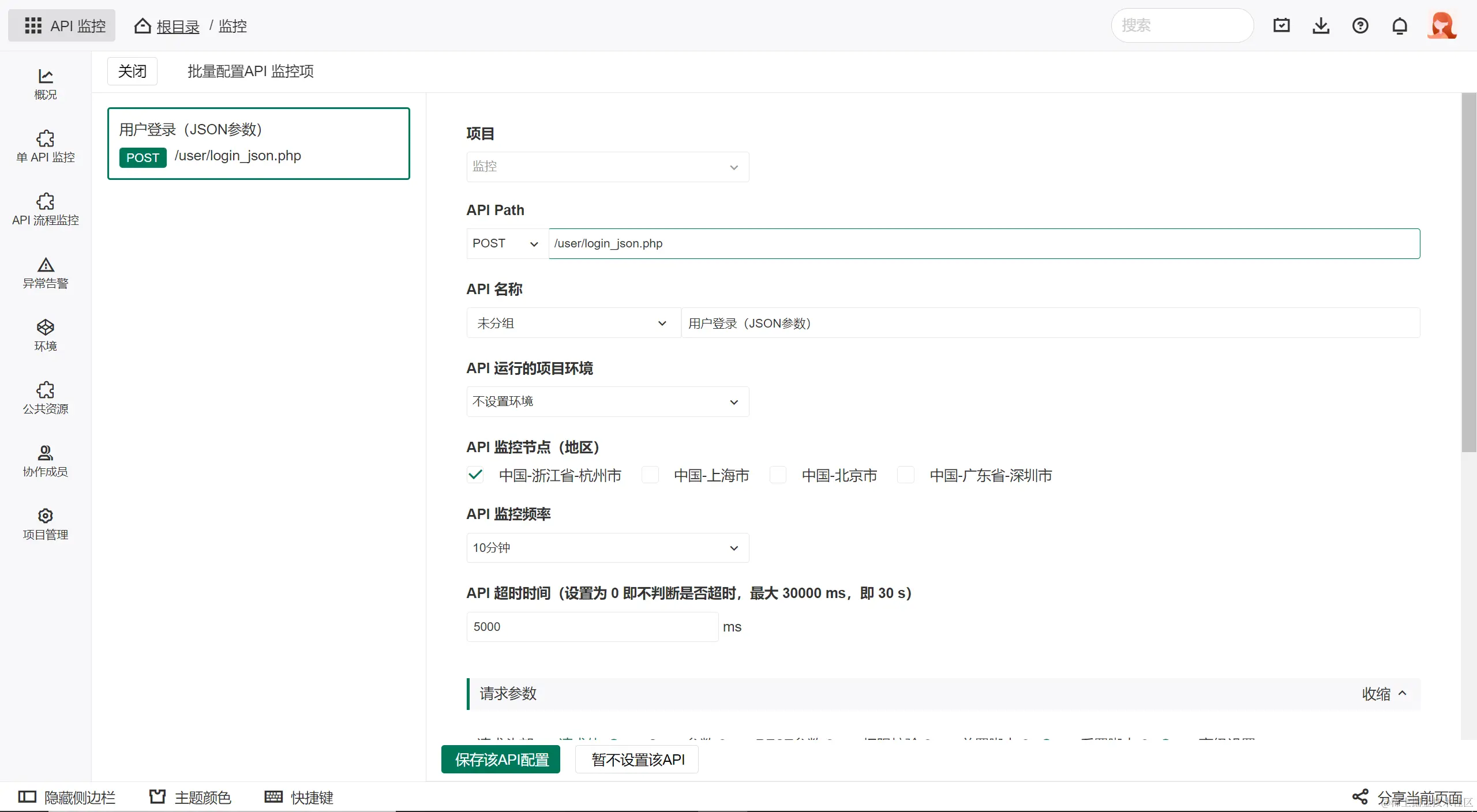Open the 不设置环境 environment dropdown
Image resolution: width=1477 pixels, height=812 pixels.
[607, 401]
